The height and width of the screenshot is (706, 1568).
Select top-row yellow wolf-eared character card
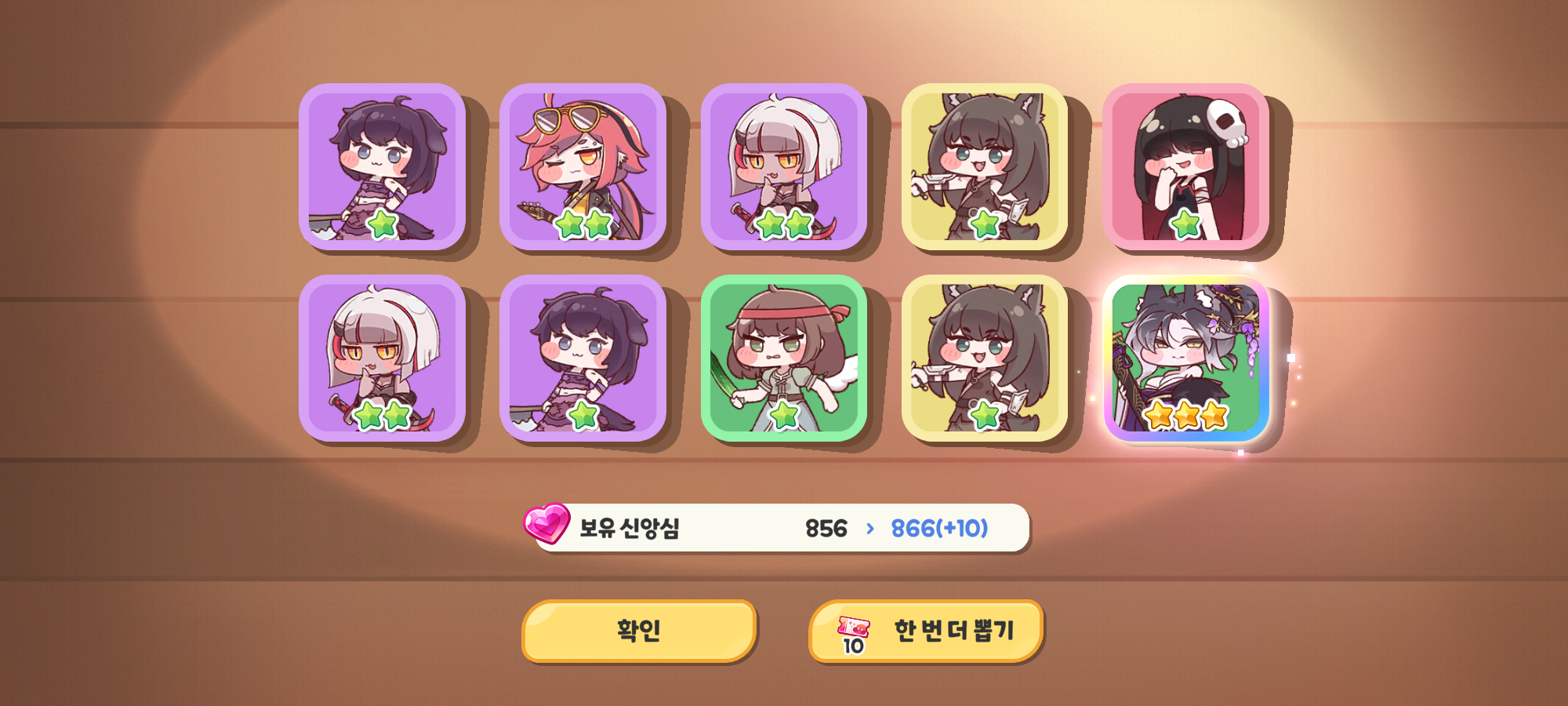pos(985,167)
